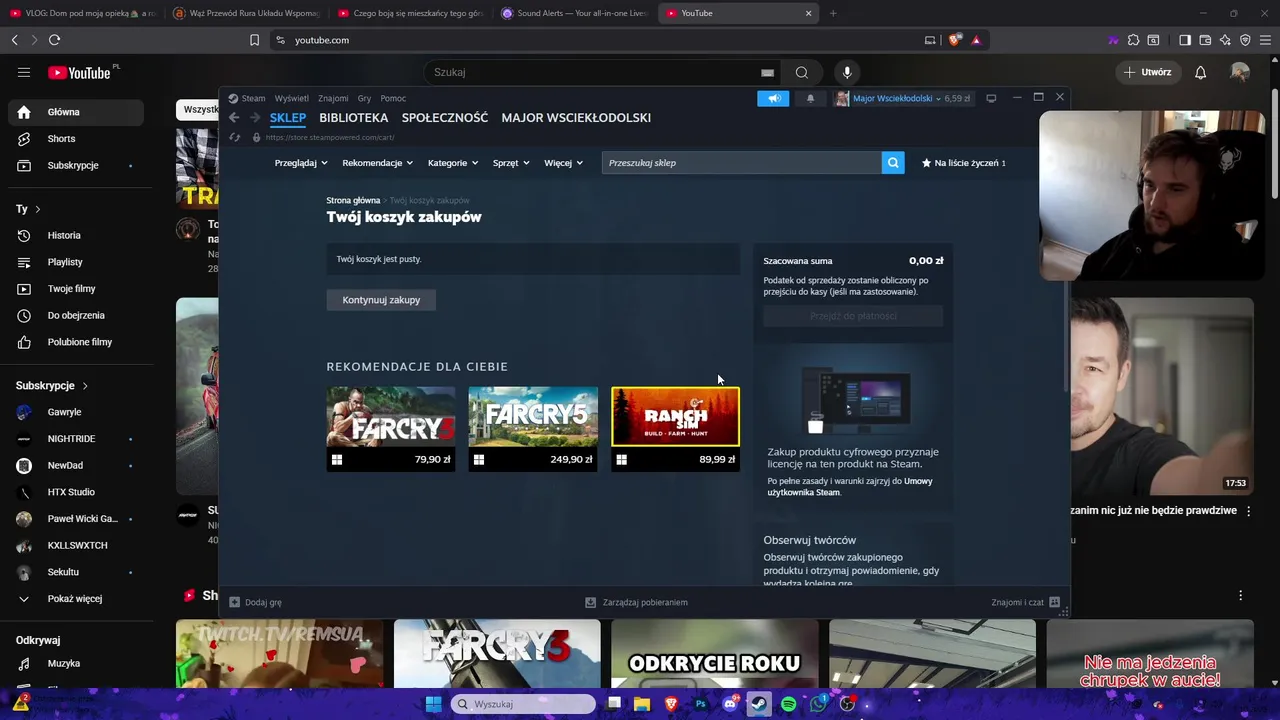Click the YouTube Szukaj search box
Screen dimensions: 1280x720
tap(604, 72)
